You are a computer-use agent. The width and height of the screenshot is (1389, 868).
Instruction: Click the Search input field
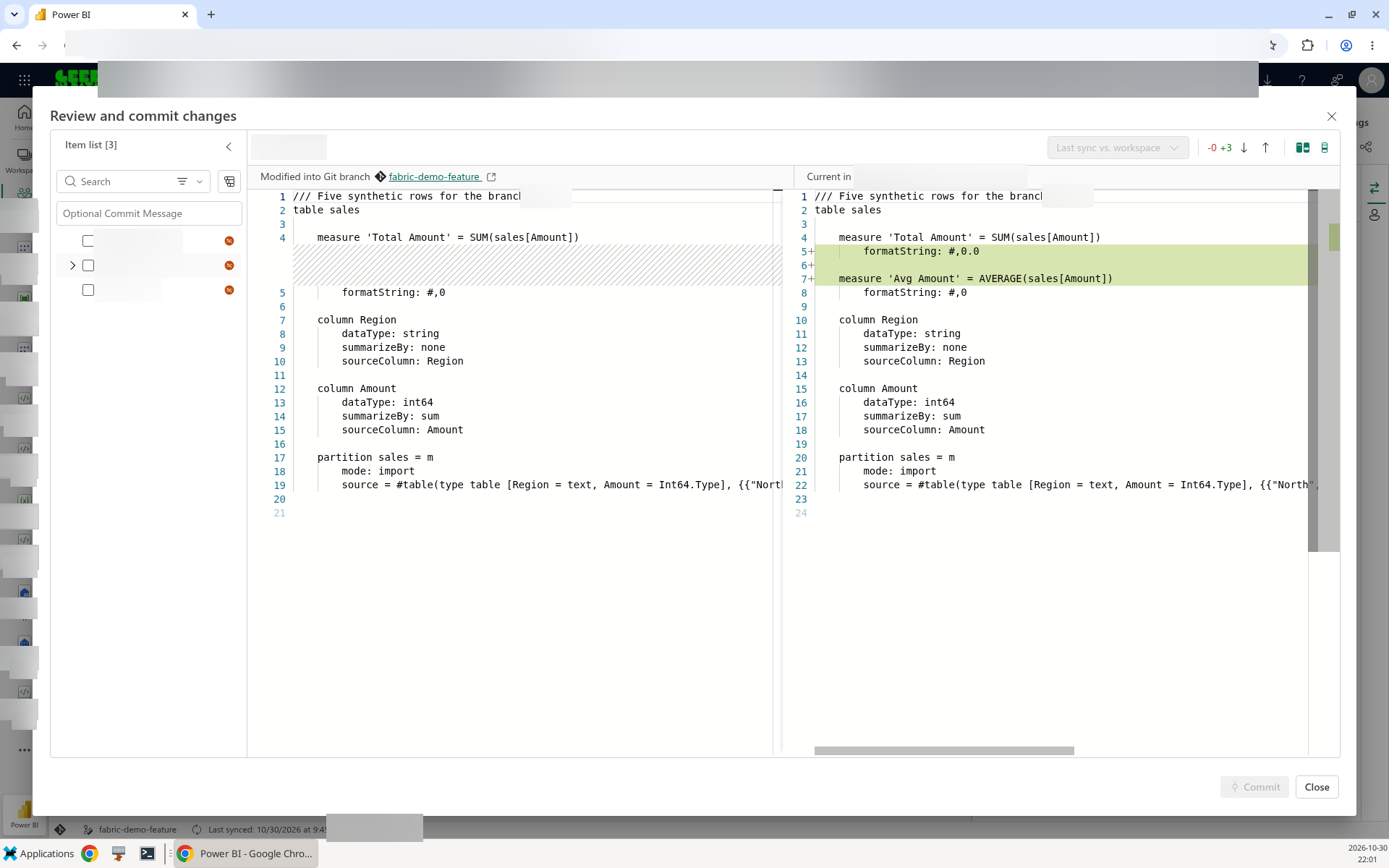point(123,182)
